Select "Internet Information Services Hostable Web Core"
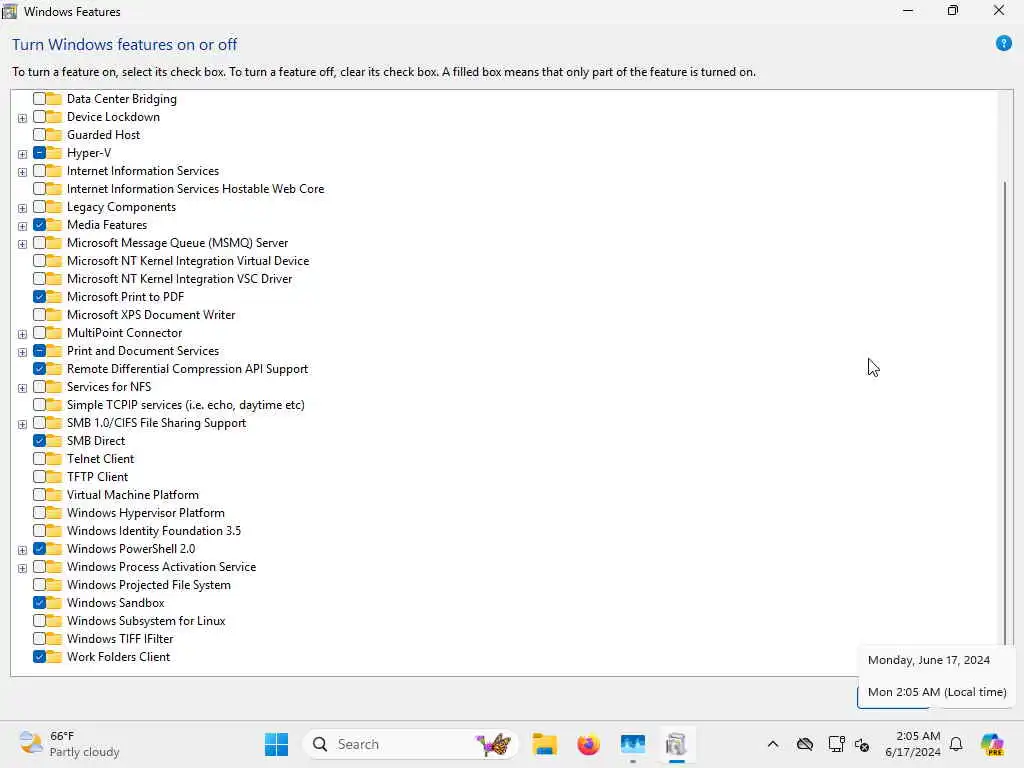1024x768 pixels. point(195,189)
